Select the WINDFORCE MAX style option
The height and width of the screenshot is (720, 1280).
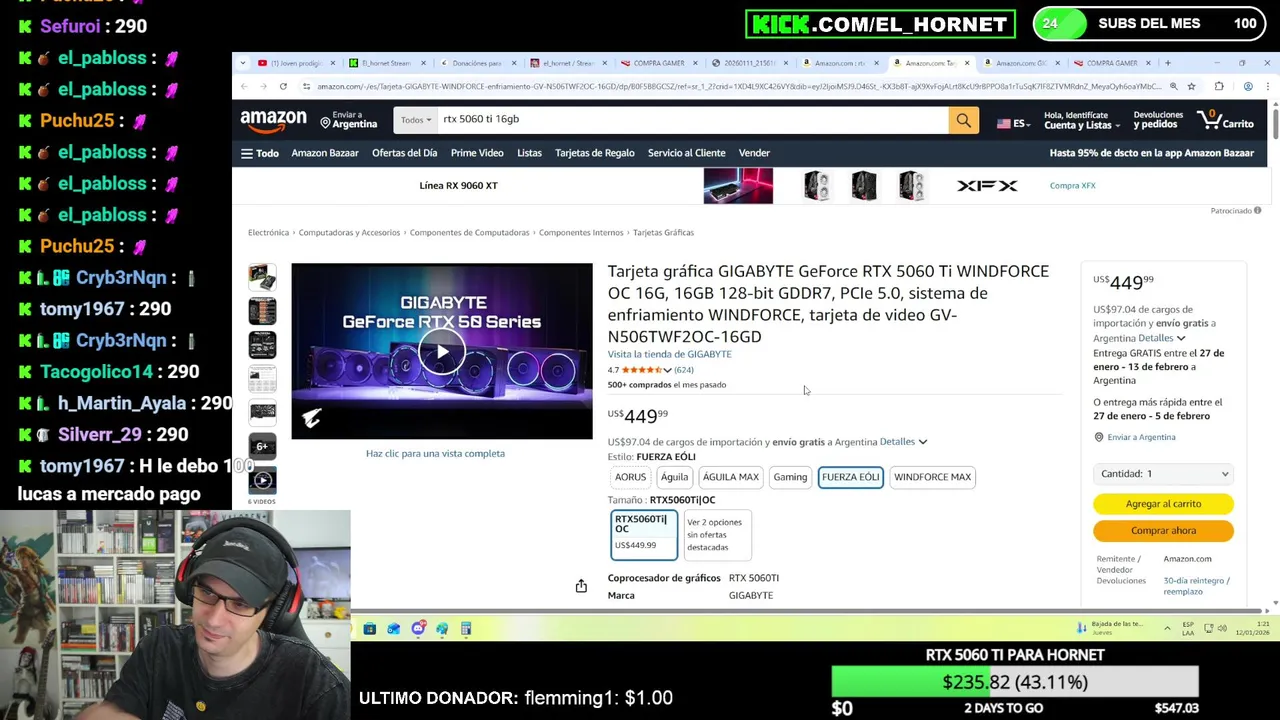933,477
